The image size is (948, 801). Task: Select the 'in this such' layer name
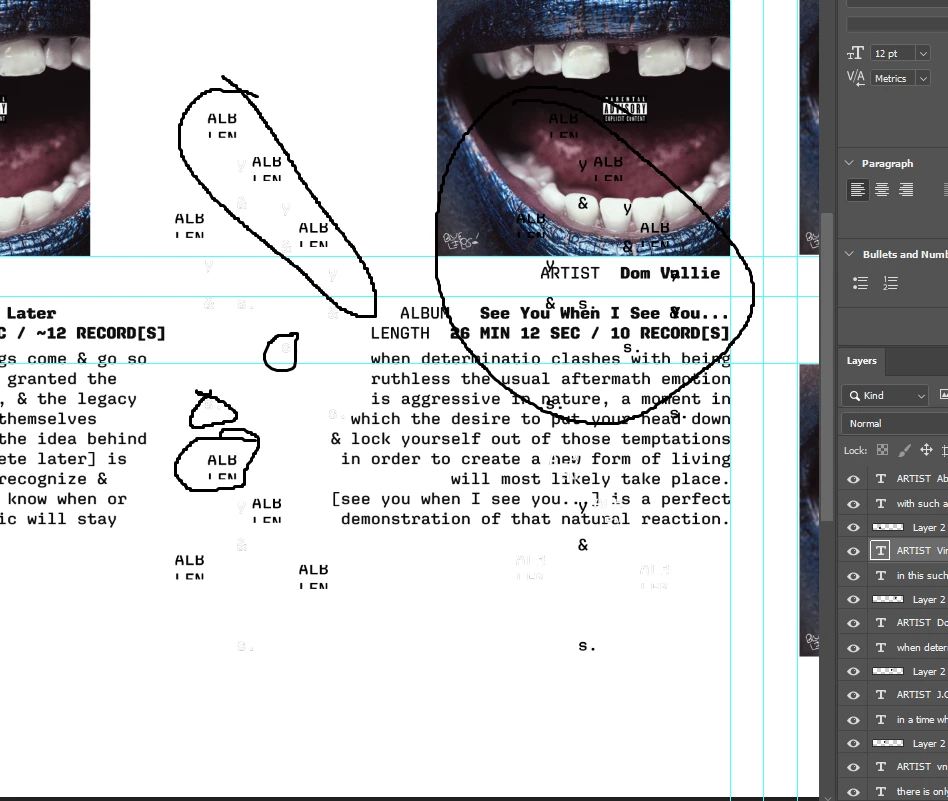click(921, 576)
